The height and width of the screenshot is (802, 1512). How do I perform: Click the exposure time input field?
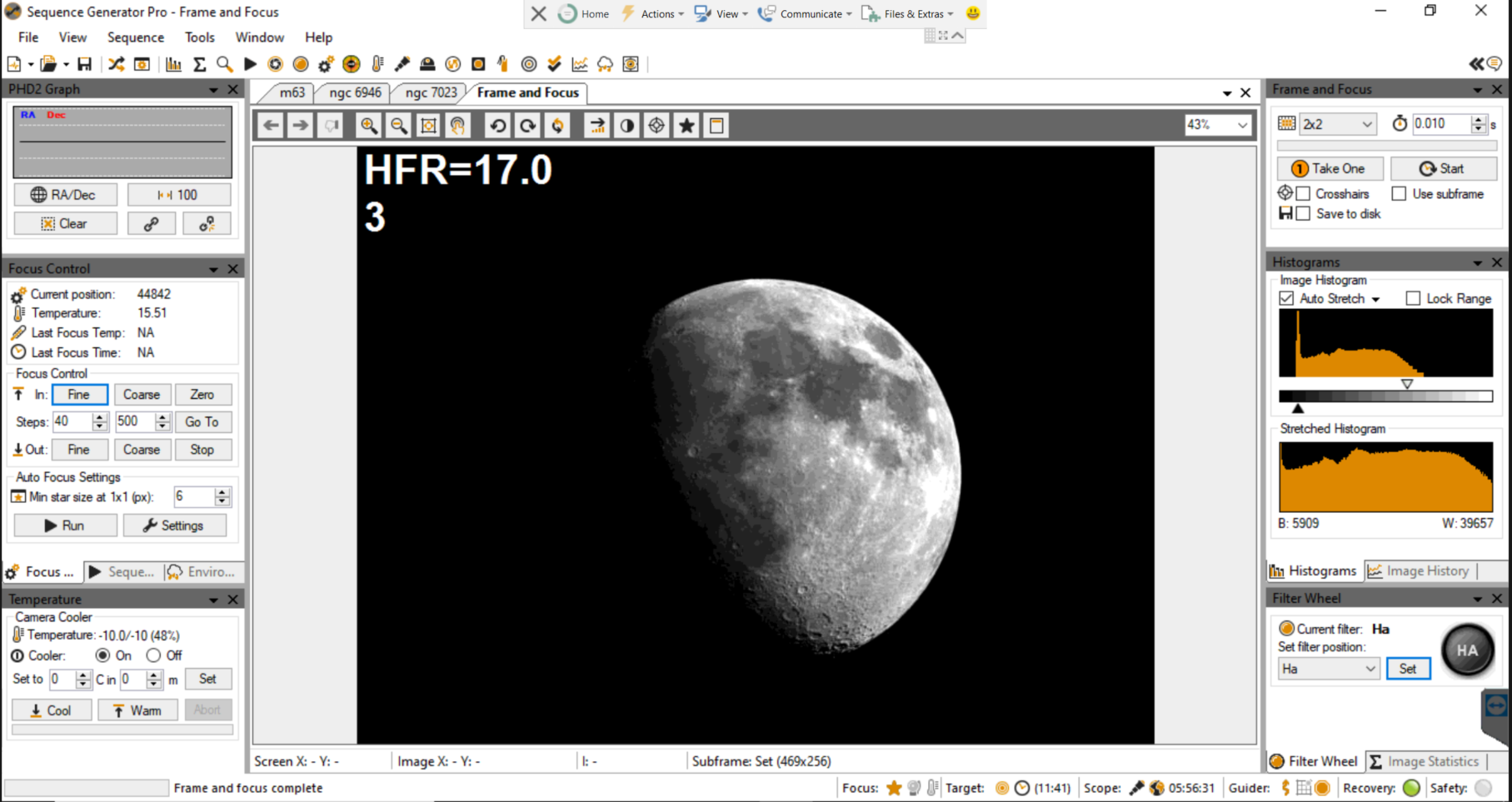point(1440,124)
